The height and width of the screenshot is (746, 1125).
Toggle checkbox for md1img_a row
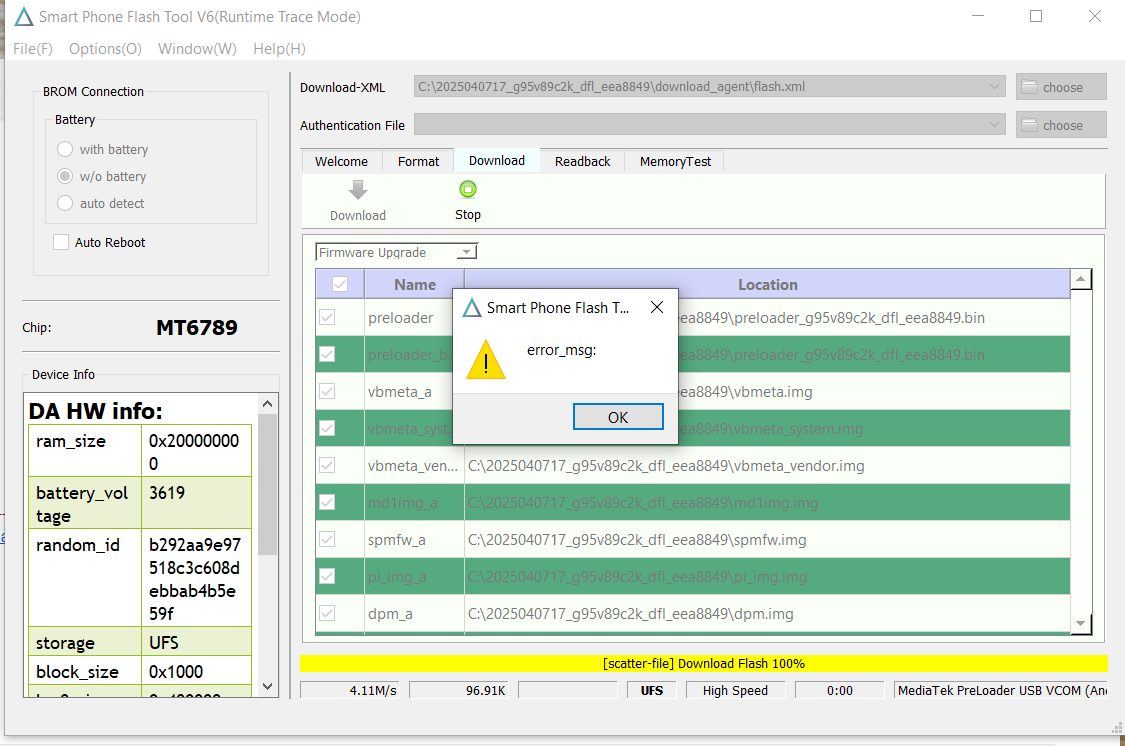coord(327,502)
